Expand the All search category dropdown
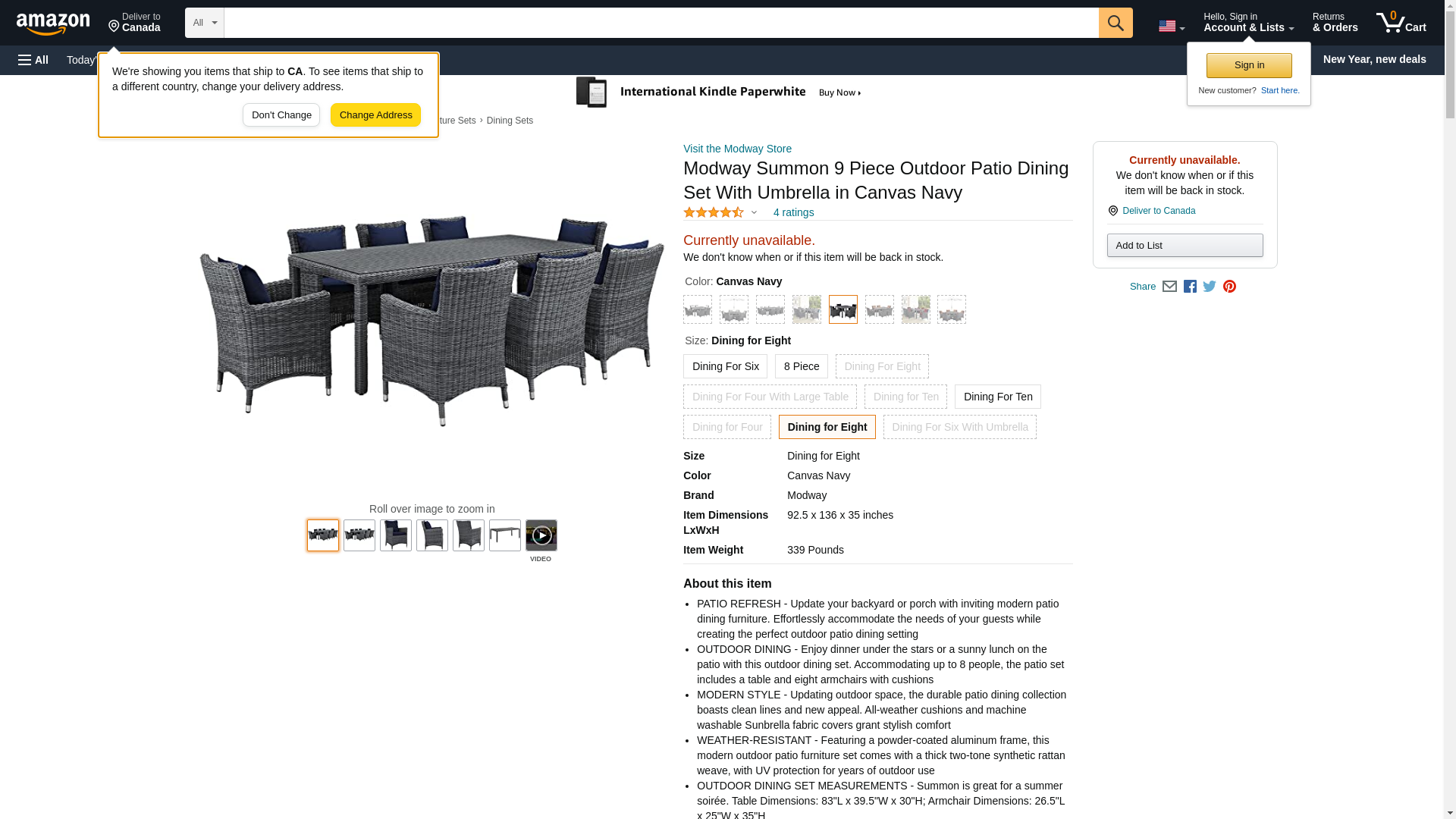Screen dimensions: 1456x819 click(x=204, y=23)
